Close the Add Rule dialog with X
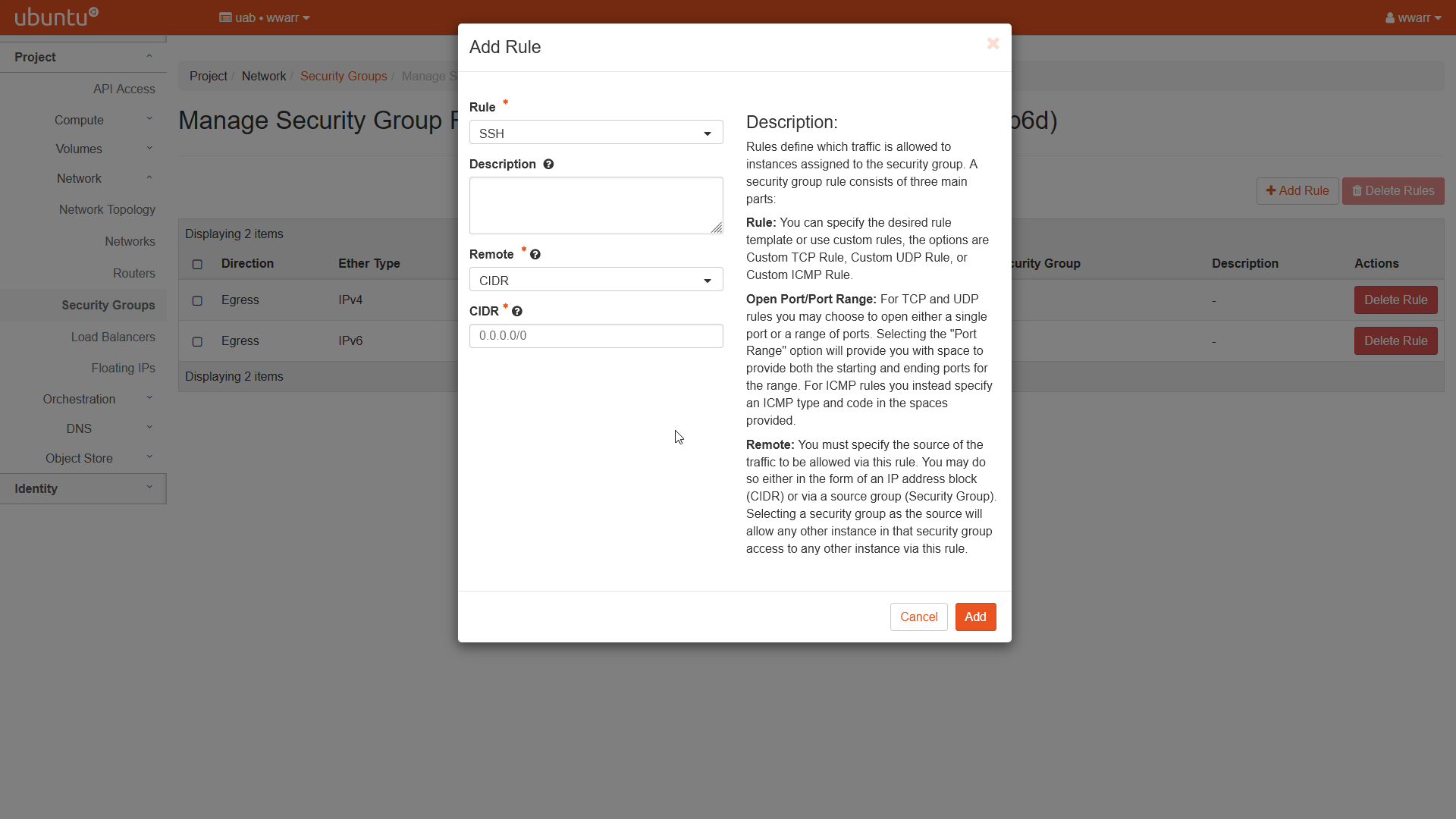 pos(993,44)
